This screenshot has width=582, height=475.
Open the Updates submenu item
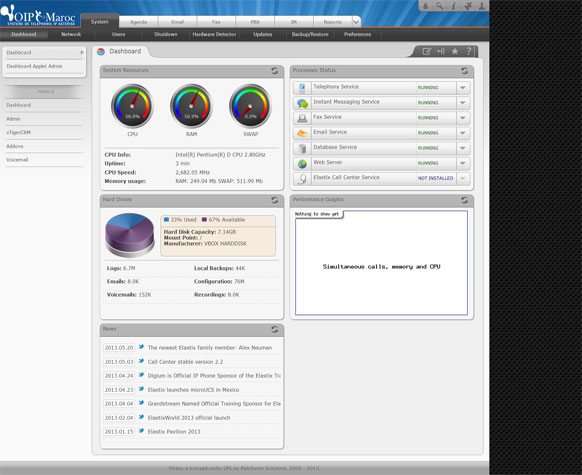point(263,34)
